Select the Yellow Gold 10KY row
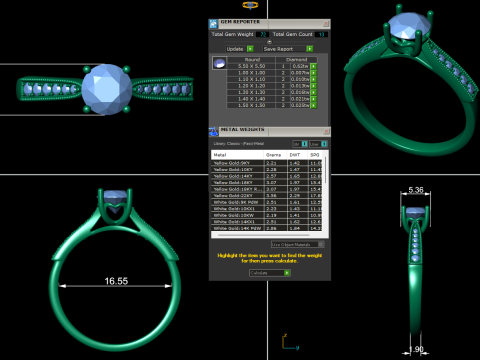Viewport: 480px width, 360px height. [x=267, y=169]
